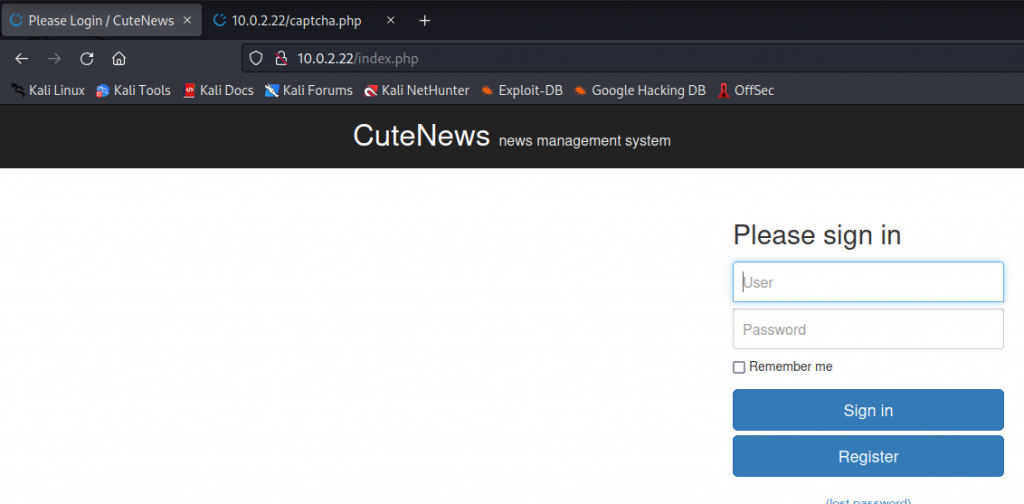The height and width of the screenshot is (504, 1024).
Task: Open the Kali Tools bookmark
Action: [x=133, y=90]
